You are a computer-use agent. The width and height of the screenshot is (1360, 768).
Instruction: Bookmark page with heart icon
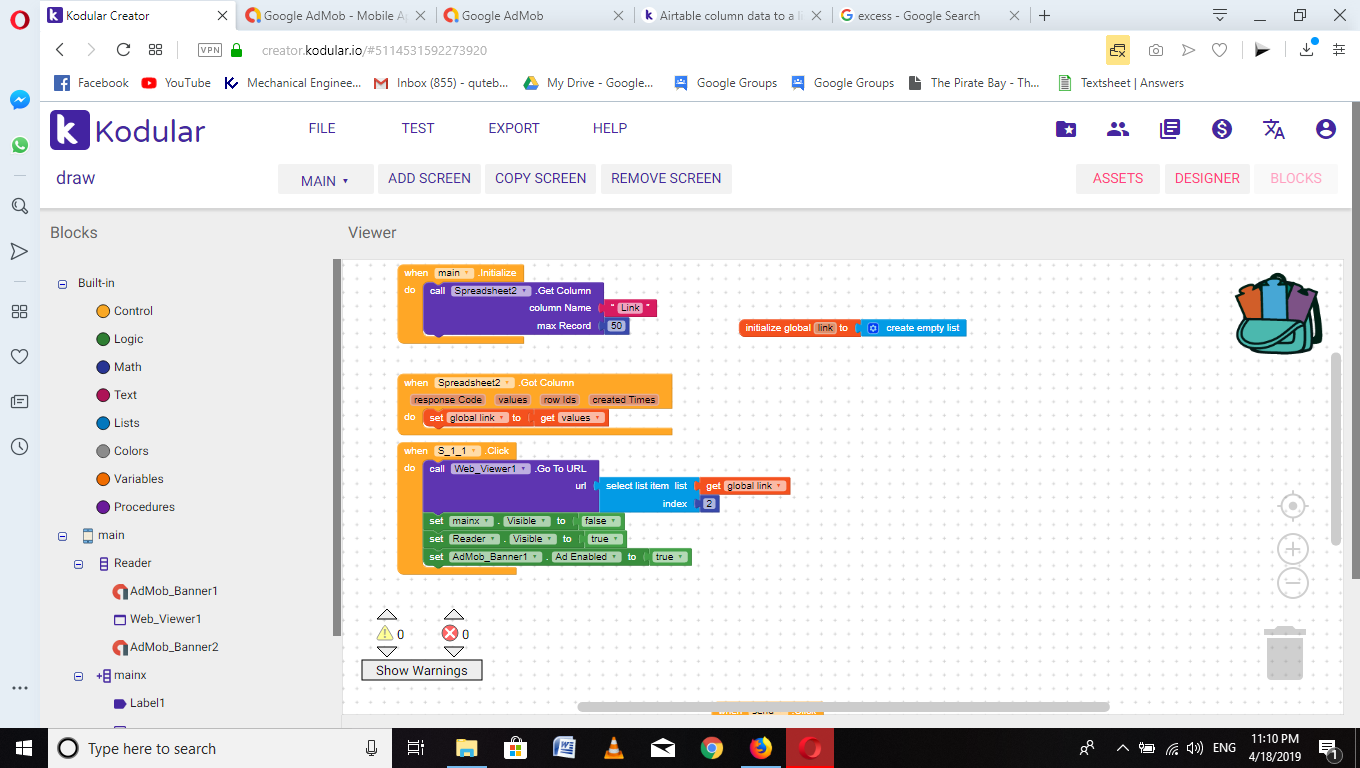pyautogui.click(x=1219, y=50)
